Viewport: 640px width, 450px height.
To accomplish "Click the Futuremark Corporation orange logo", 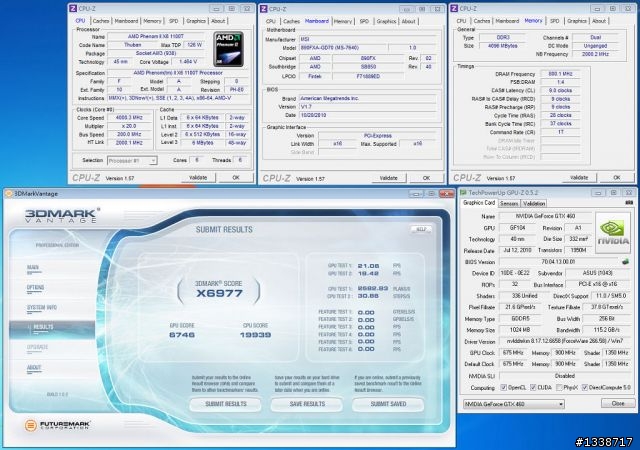I will click(31, 425).
